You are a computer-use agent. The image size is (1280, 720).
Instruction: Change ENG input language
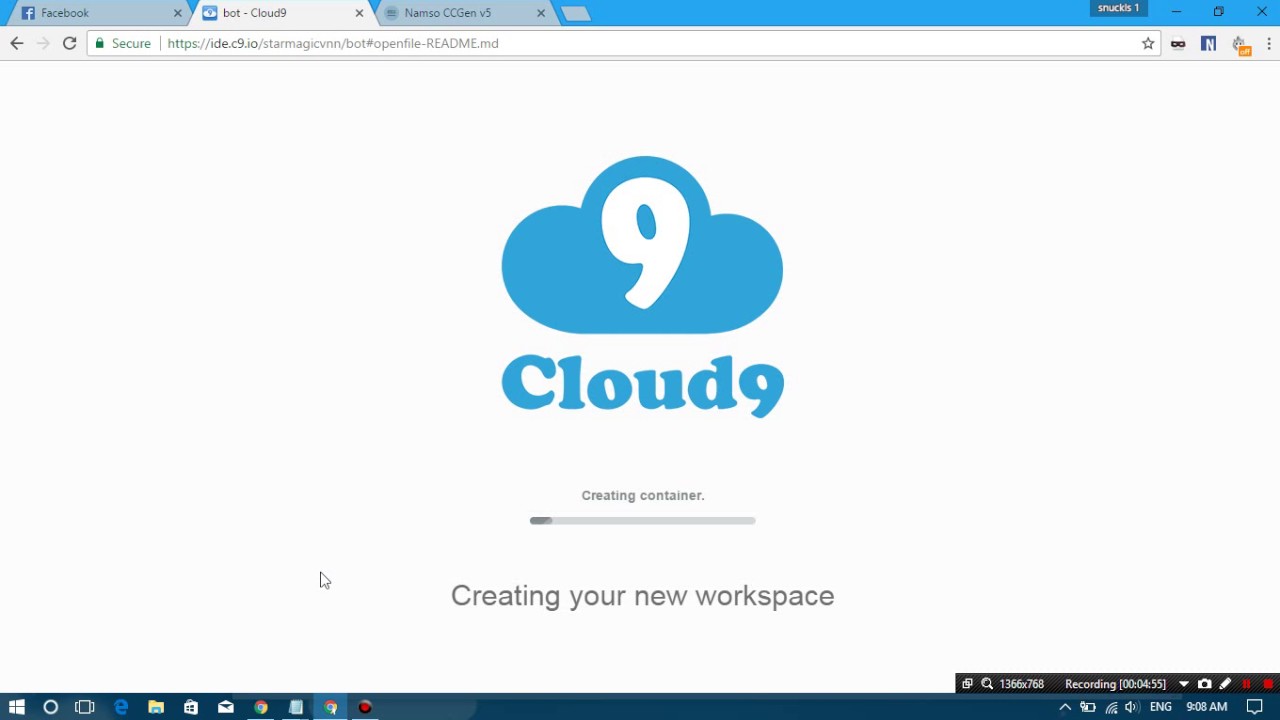pyautogui.click(x=1160, y=707)
